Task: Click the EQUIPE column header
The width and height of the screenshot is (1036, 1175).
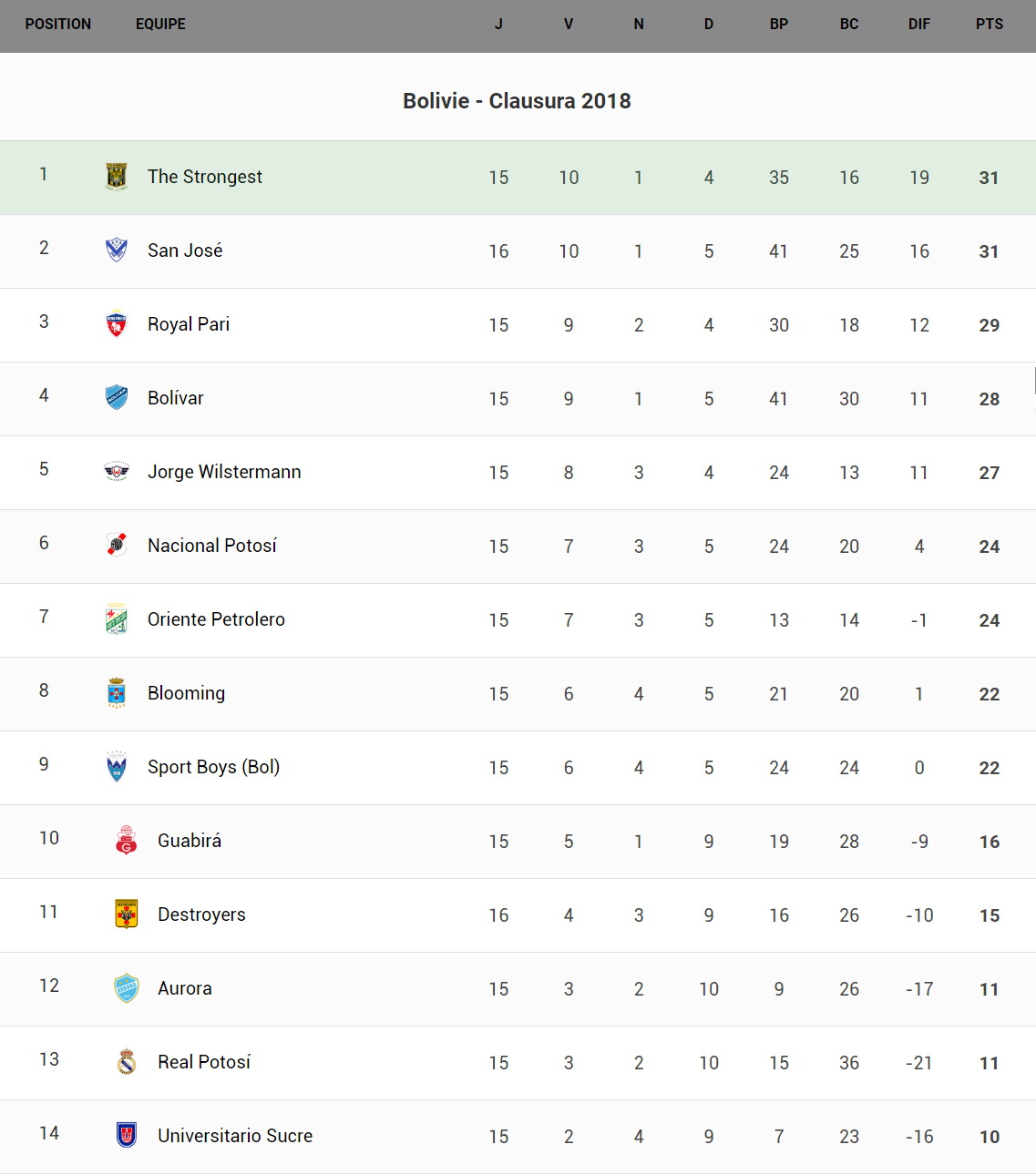Action: point(160,25)
